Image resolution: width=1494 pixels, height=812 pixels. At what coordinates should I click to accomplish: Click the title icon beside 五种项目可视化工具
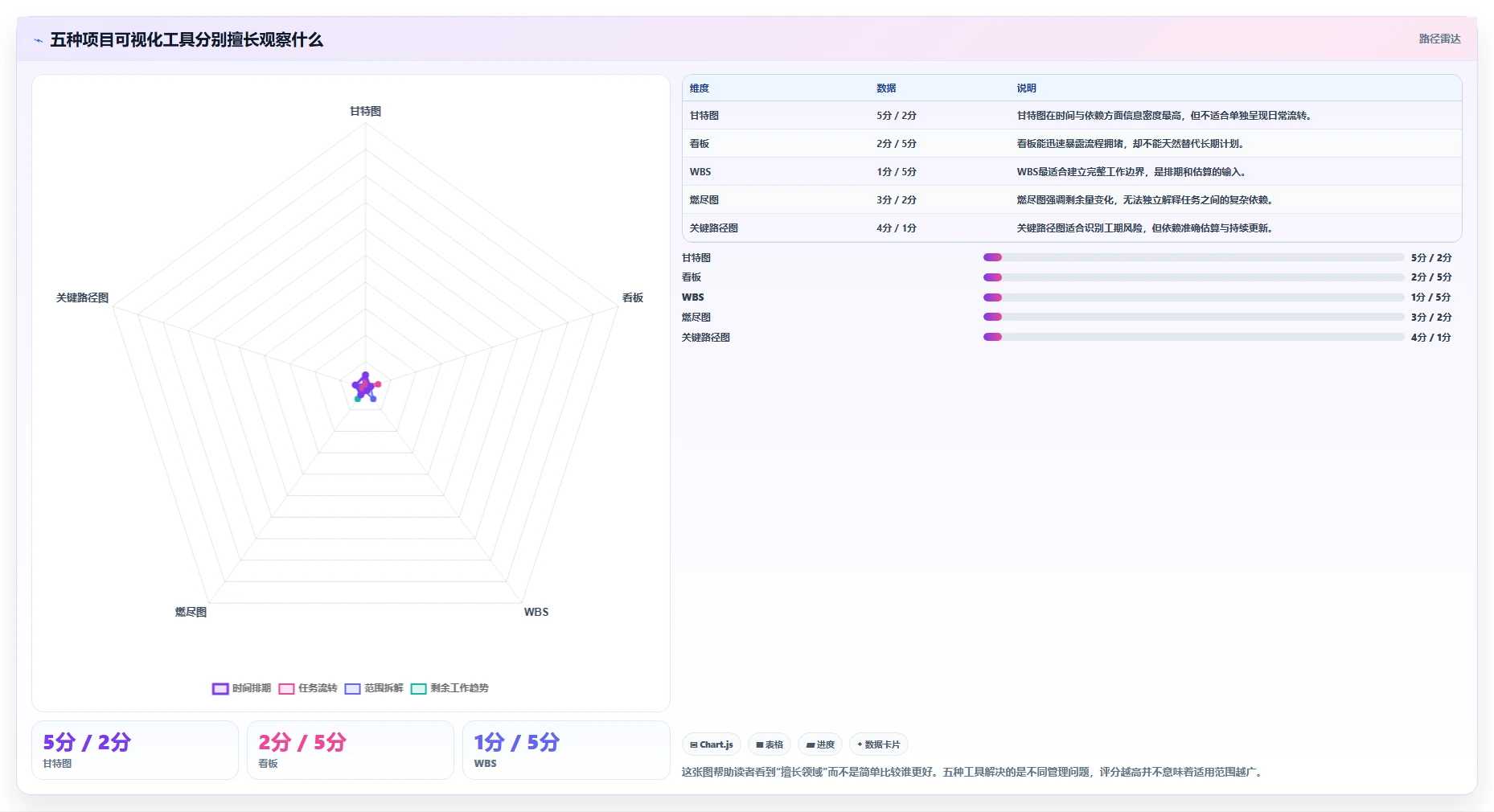pos(38,40)
